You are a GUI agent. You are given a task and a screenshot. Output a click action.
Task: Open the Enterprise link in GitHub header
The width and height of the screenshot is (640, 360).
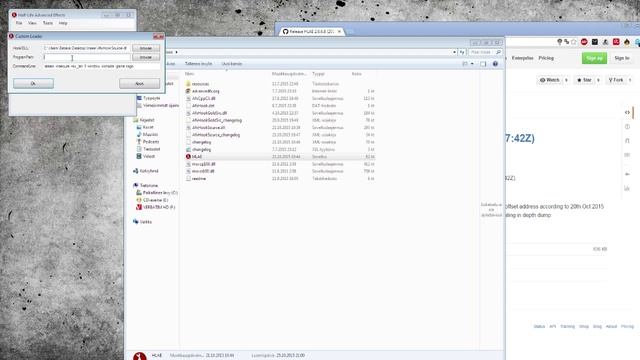[x=522, y=58]
